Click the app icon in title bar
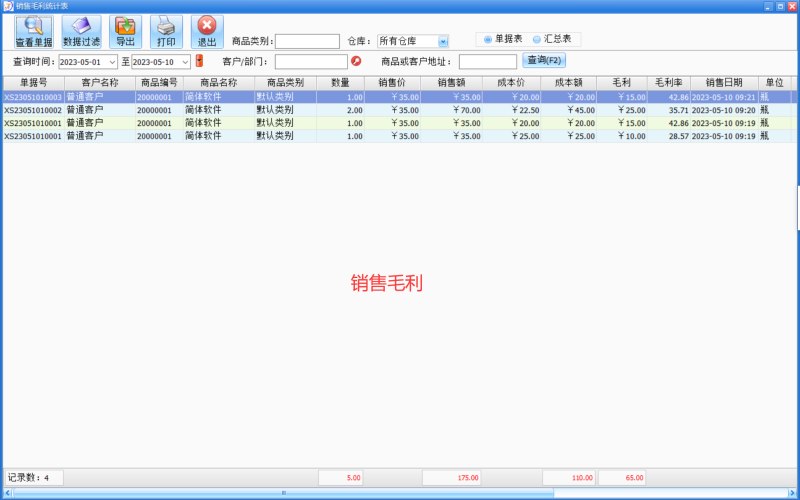800x500 pixels. click(8, 6)
